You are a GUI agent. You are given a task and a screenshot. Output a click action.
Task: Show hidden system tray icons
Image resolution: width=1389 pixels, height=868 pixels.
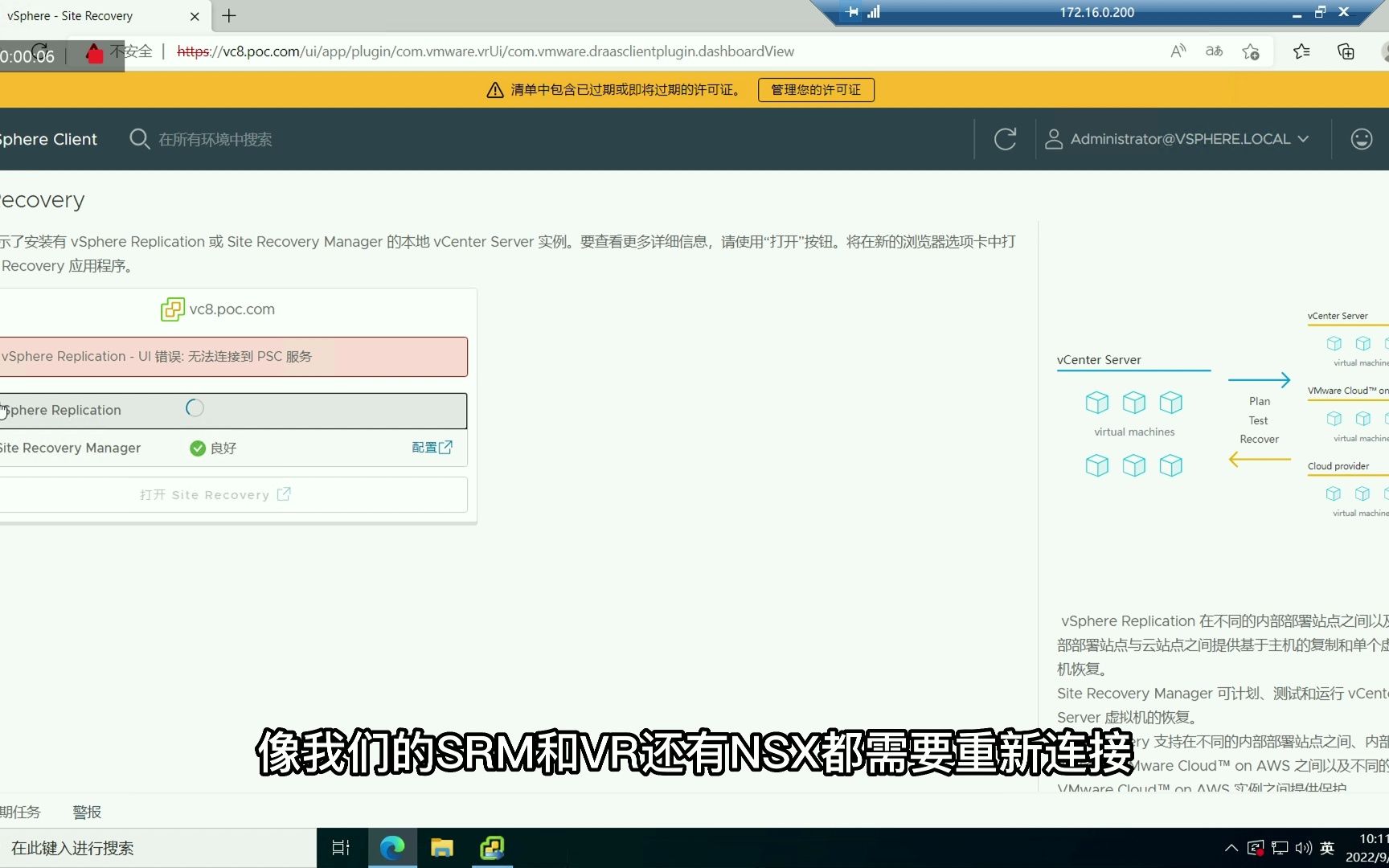(x=1231, y=848)
